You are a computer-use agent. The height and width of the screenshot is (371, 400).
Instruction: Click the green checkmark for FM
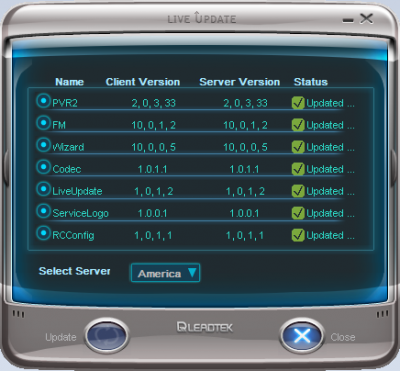click(298, 125)
